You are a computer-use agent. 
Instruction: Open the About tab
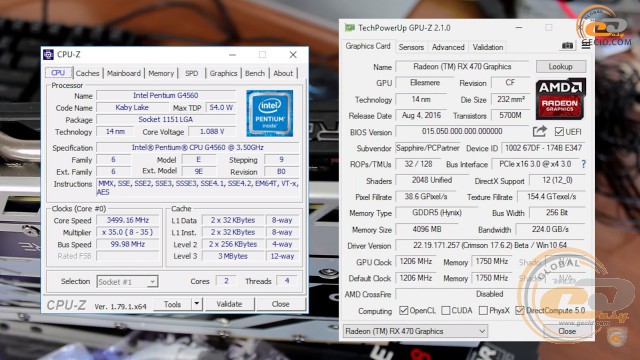click(283, 73)
